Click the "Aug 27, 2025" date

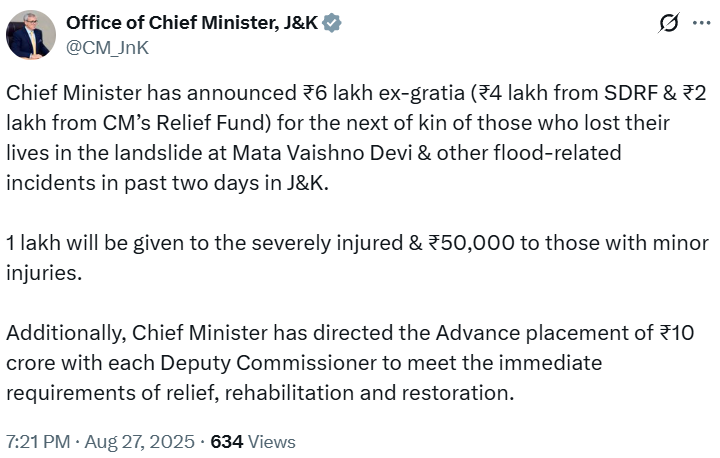click(145, 440)
